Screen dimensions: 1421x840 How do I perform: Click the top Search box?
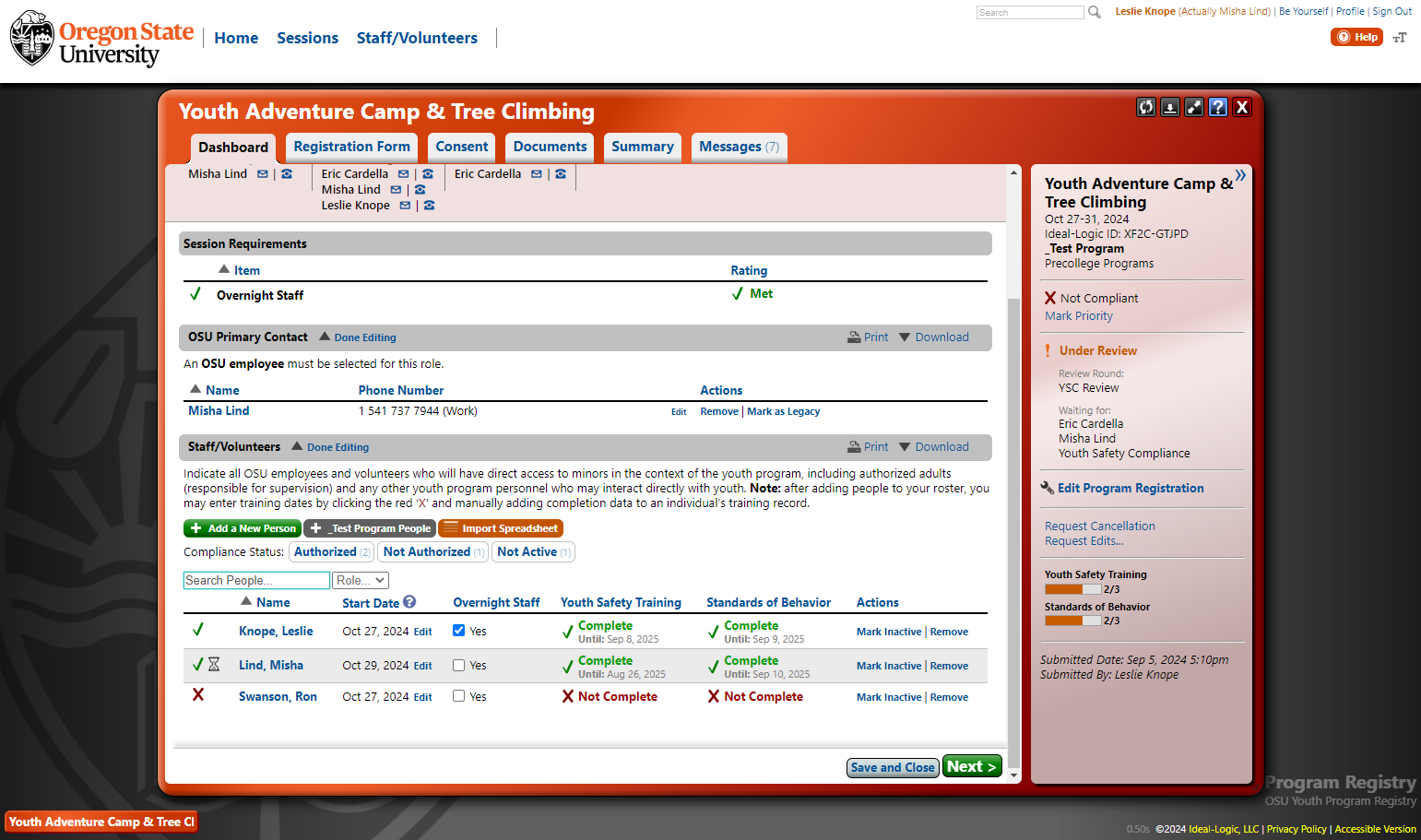[x=1030, y=12]
